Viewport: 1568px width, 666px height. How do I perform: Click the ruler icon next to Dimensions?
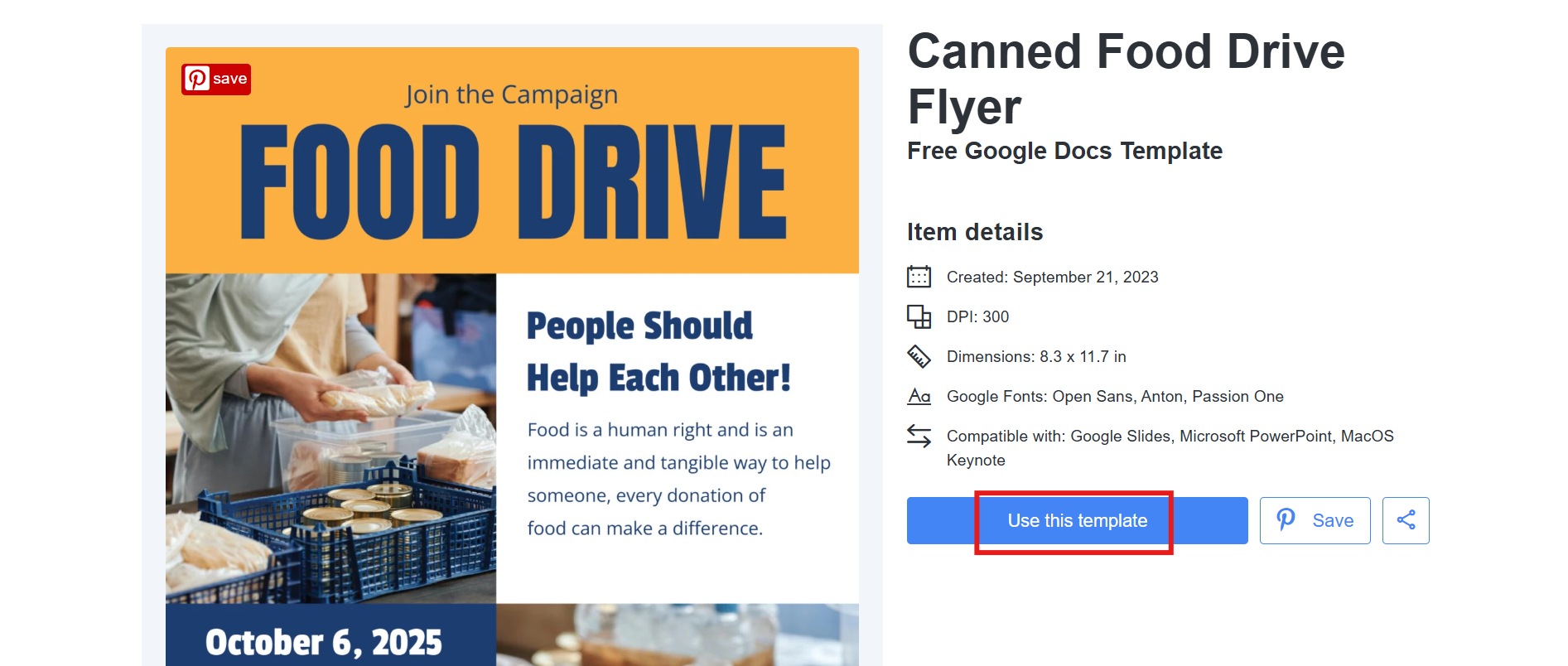click(919, 356)
